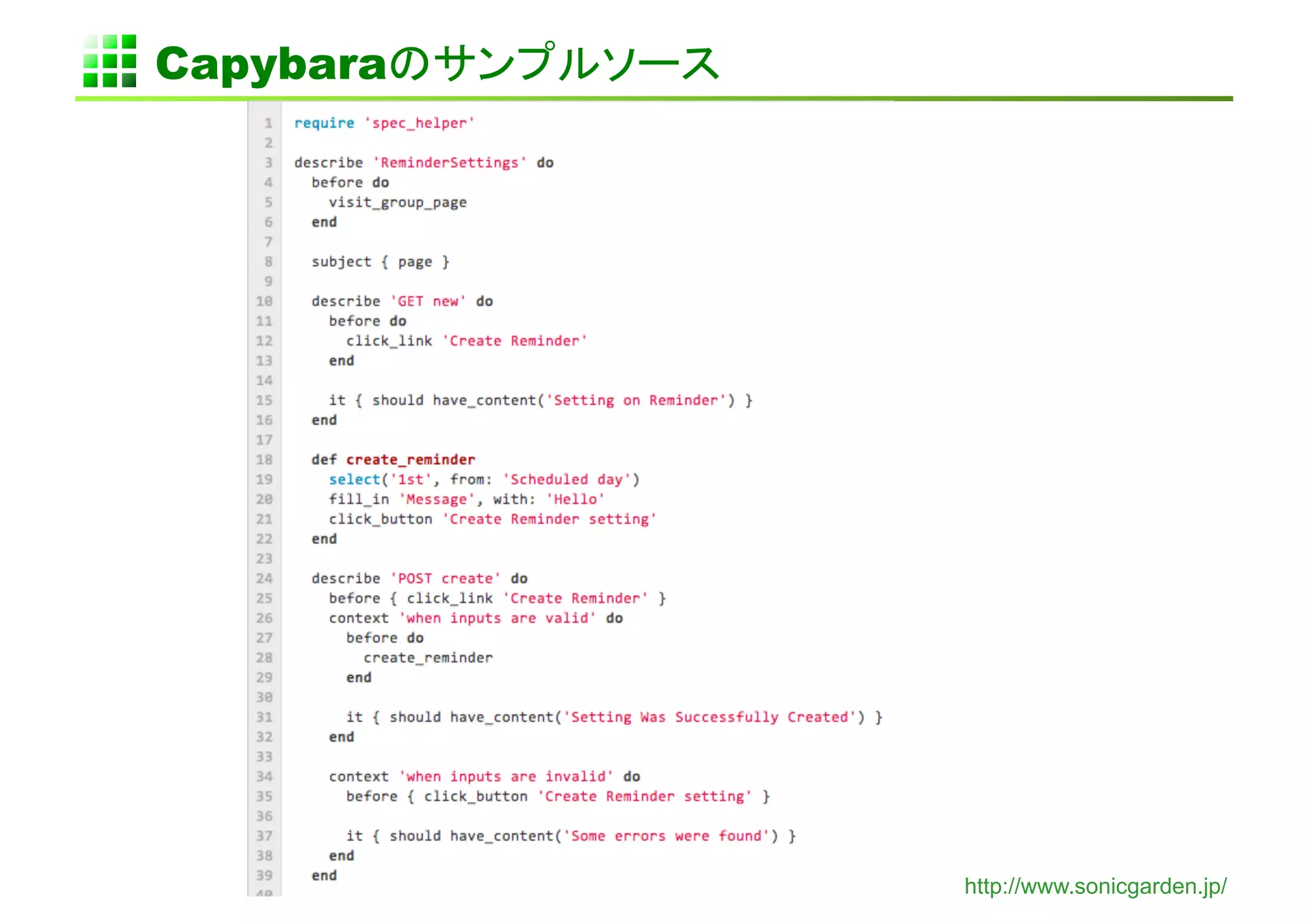Click the "context 'when inputs are valid' do" line
Image resolution: width=1308 pixels, height=924 pixels.
(x=475, y=618)
